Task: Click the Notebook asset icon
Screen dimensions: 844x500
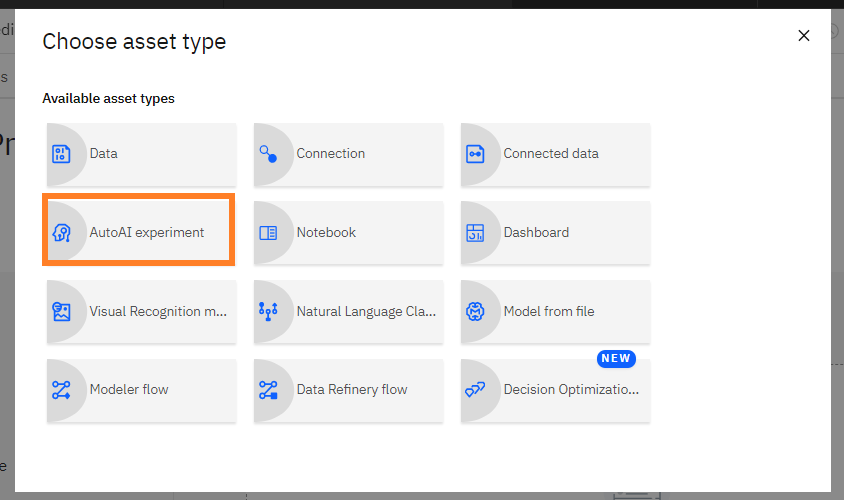Action: 268,233
